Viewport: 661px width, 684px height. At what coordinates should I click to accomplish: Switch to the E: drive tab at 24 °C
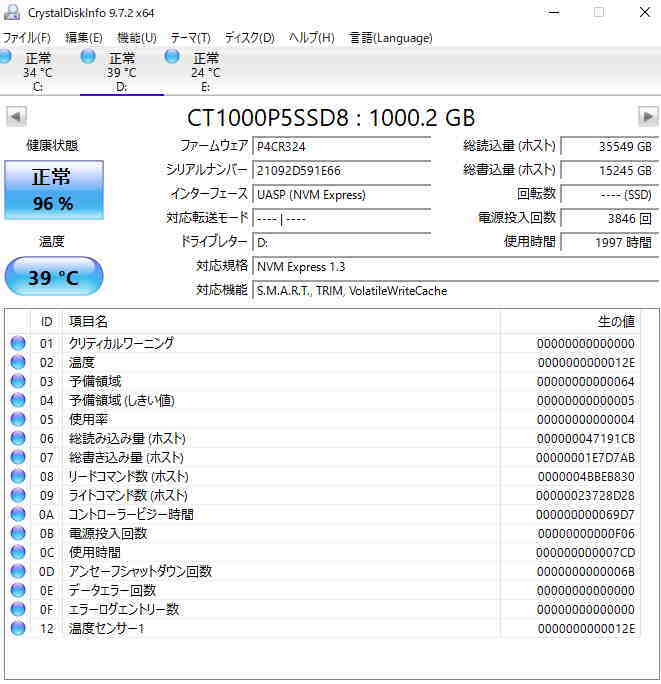[x=205, y=72]
